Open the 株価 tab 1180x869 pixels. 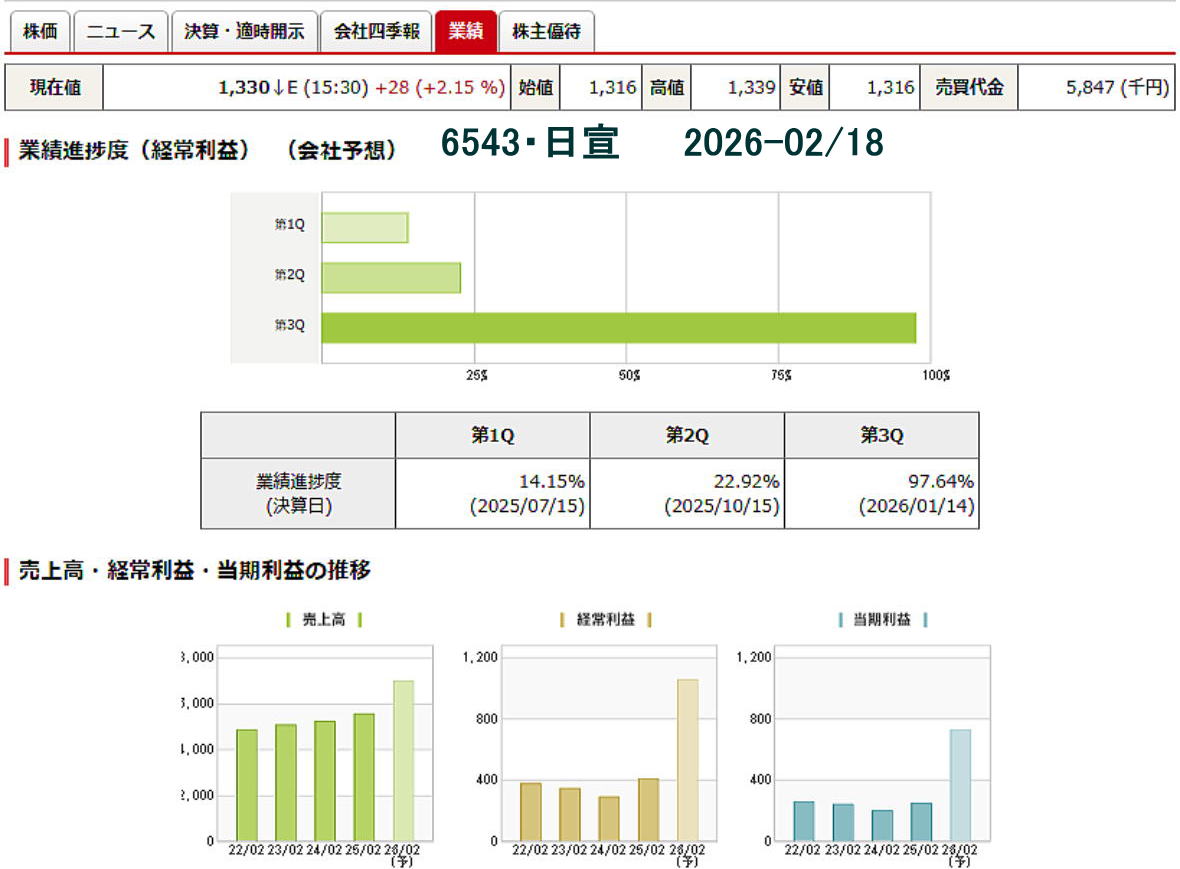coord(39,32)
